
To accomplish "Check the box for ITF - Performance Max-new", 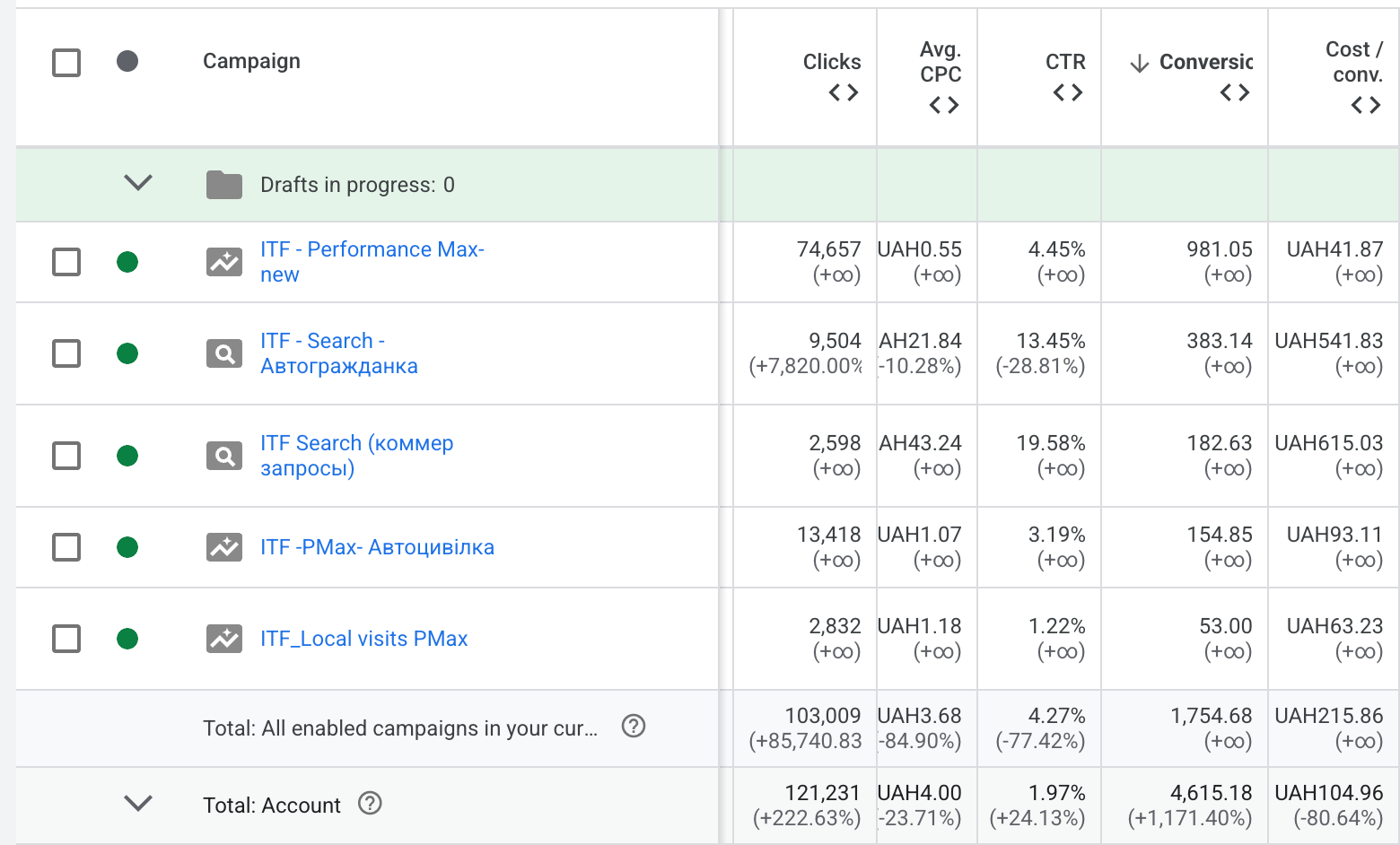I will click(x=66, y=262).
